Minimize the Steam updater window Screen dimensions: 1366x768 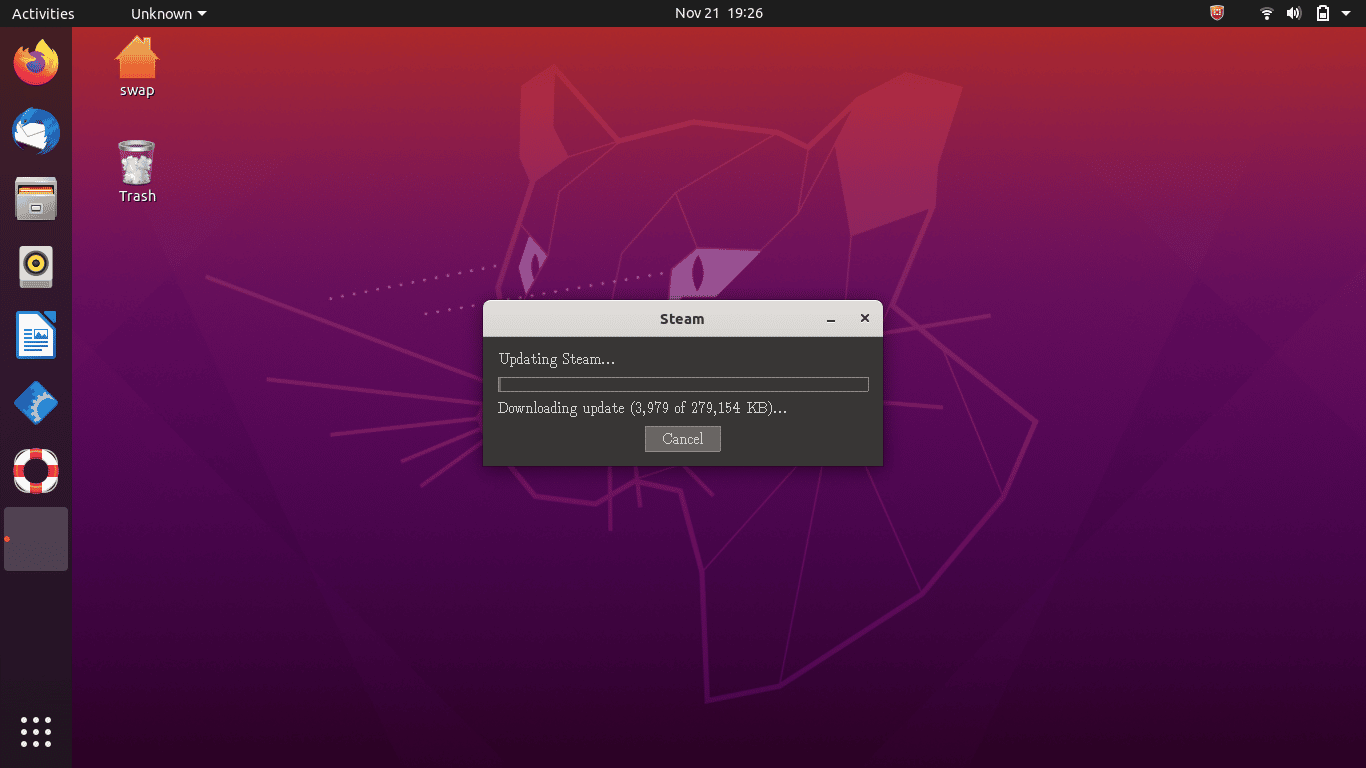tap(831, 319)
